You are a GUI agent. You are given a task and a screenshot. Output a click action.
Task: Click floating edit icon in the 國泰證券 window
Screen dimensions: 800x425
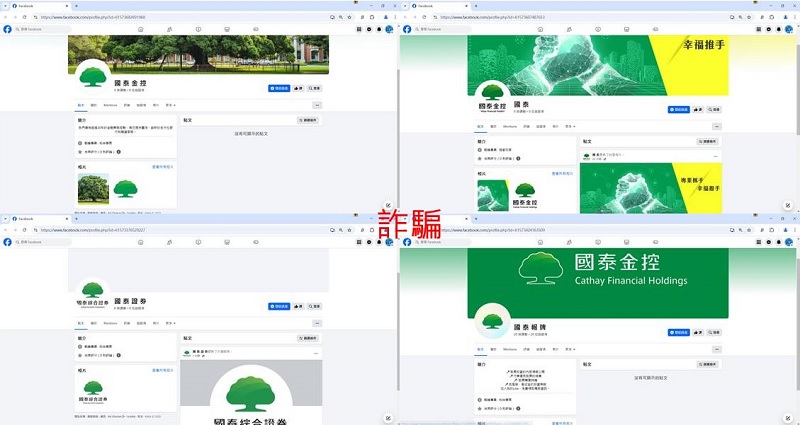(x=388, y=418)
